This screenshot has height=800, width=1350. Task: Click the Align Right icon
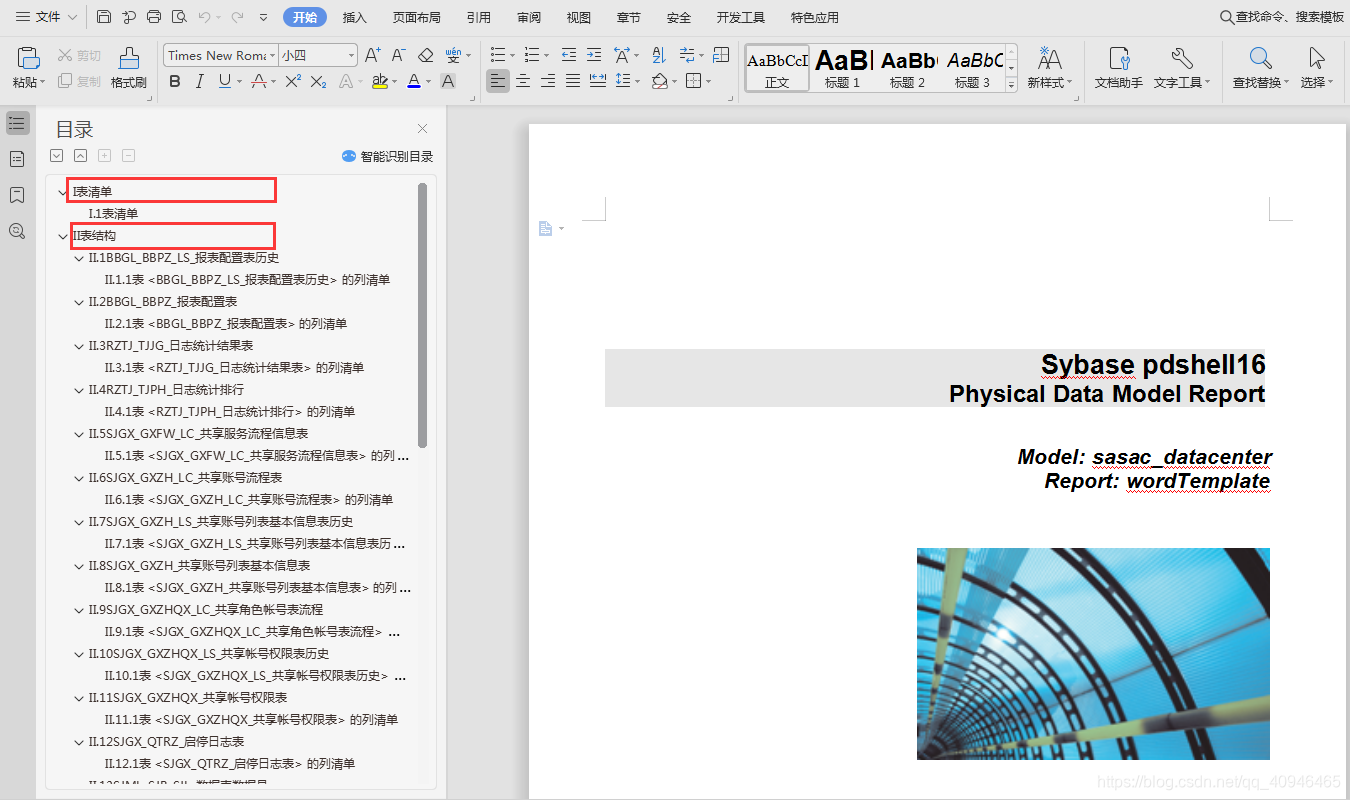tap(548, 81)
